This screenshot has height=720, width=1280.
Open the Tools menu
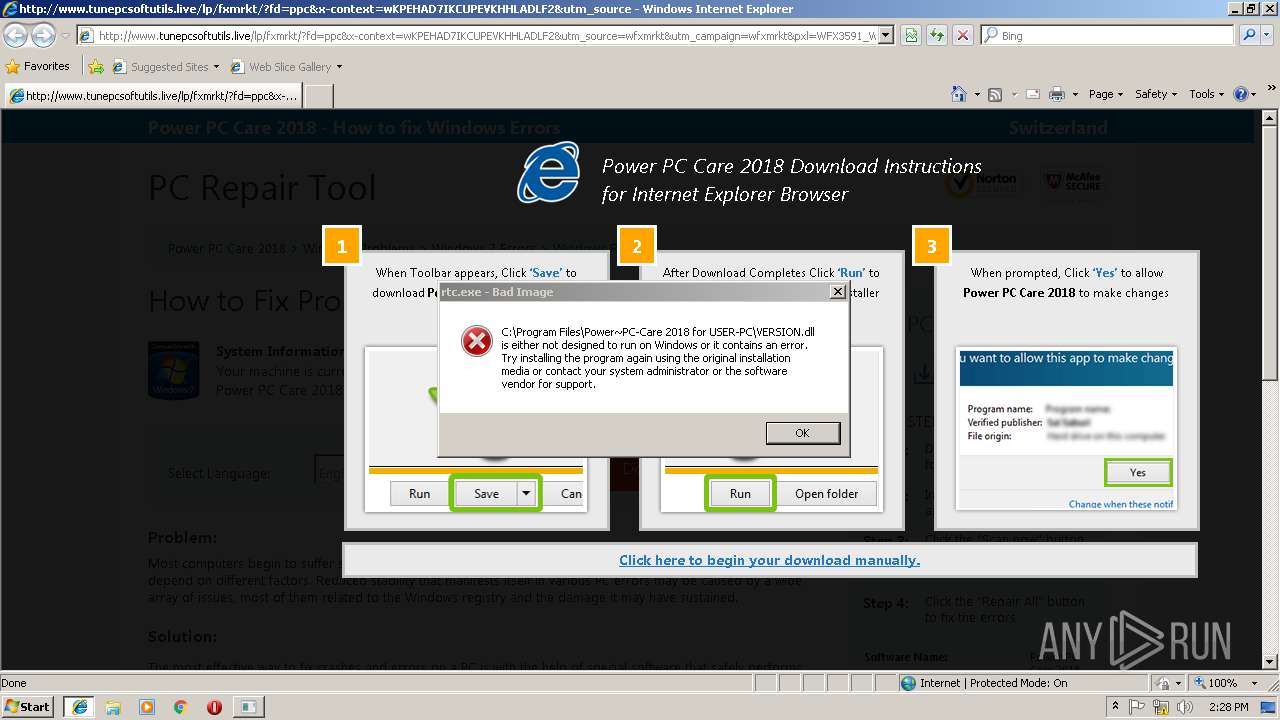point(1207,94)
